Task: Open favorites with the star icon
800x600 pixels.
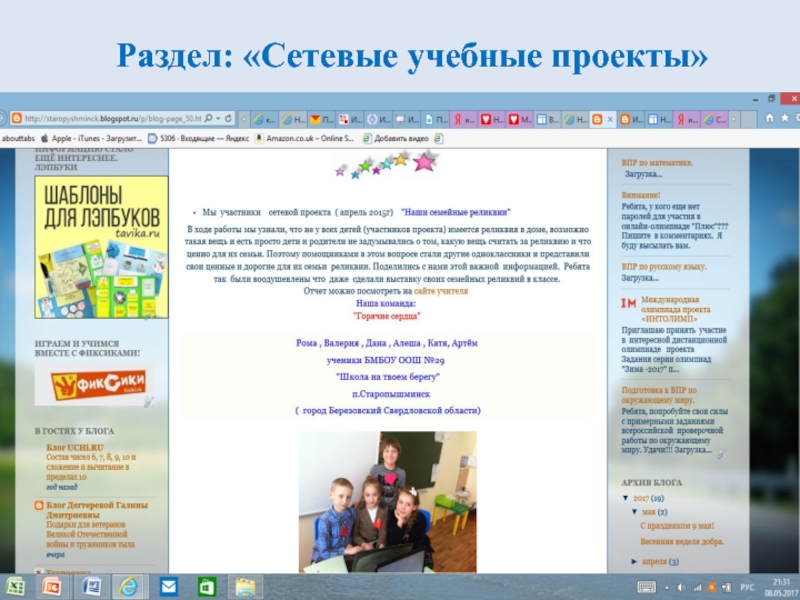Action: 785,118
